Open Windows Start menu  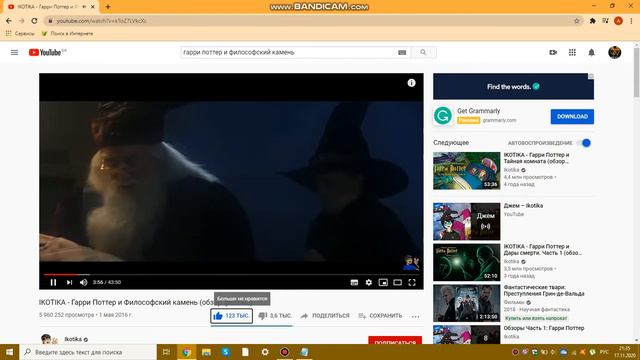pos(9,352)
